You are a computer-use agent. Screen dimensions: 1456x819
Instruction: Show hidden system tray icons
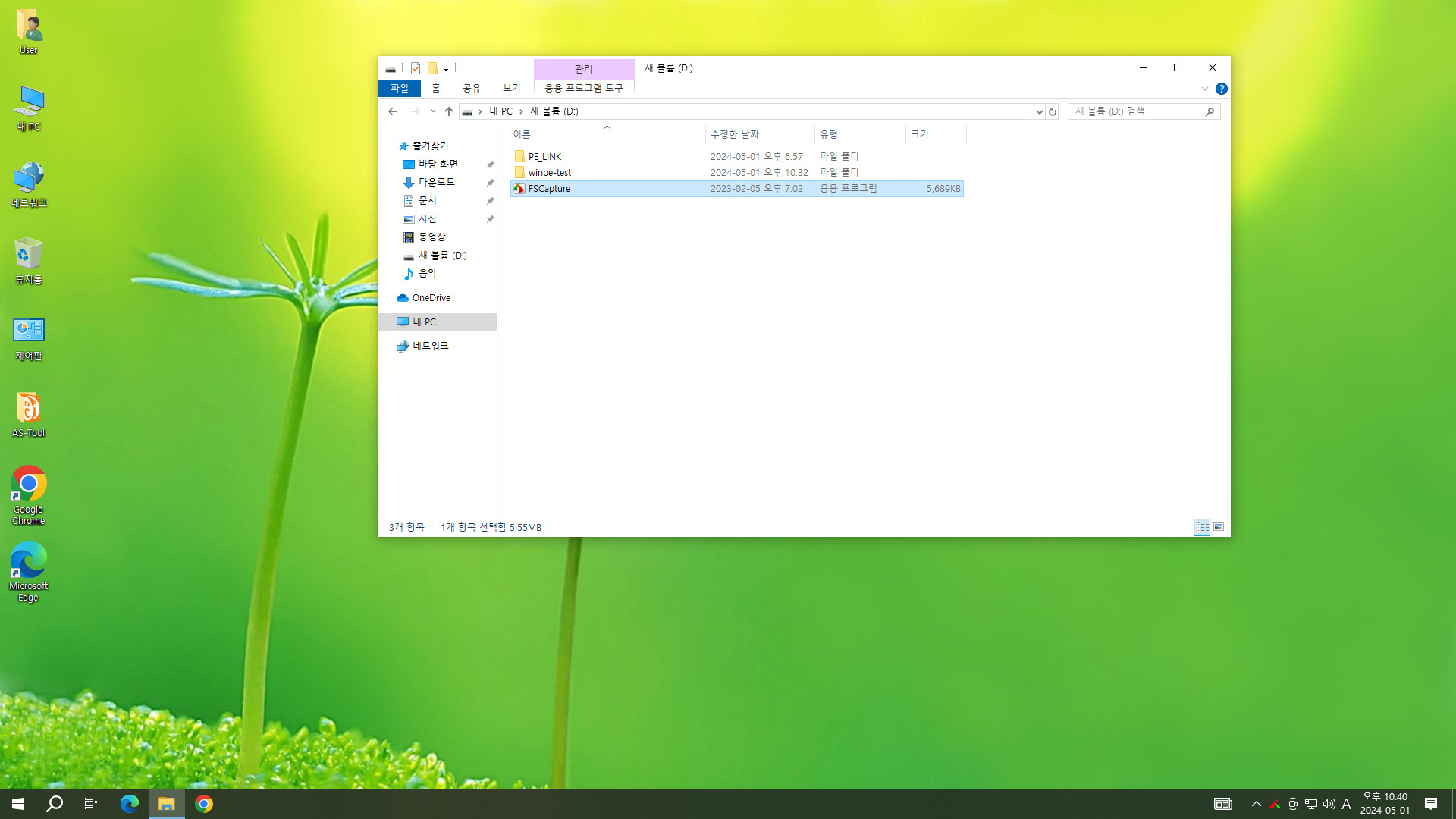click(1257, 804)
